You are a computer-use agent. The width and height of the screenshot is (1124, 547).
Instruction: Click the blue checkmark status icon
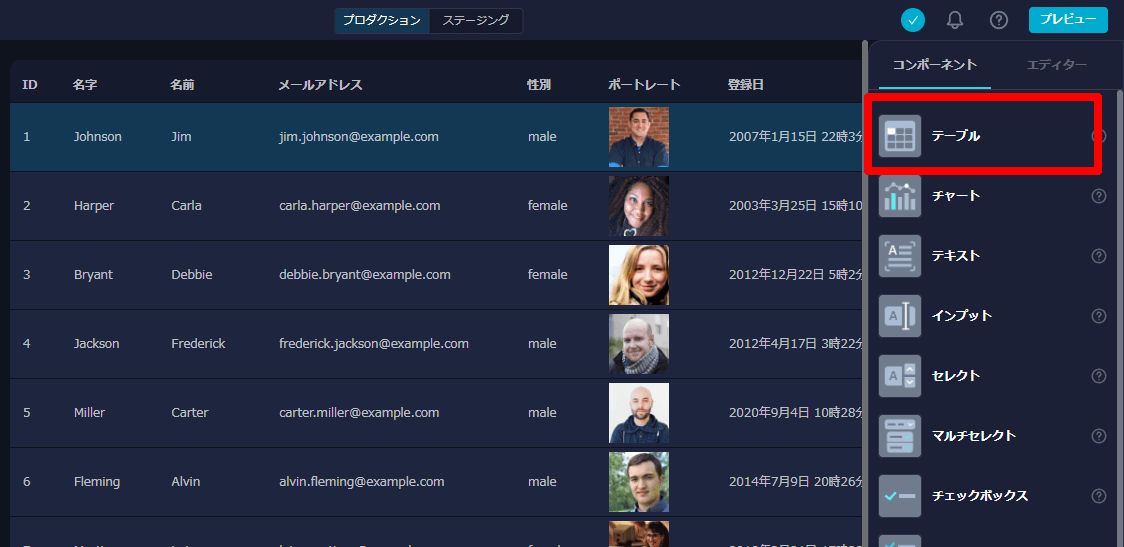pos(913,20)
